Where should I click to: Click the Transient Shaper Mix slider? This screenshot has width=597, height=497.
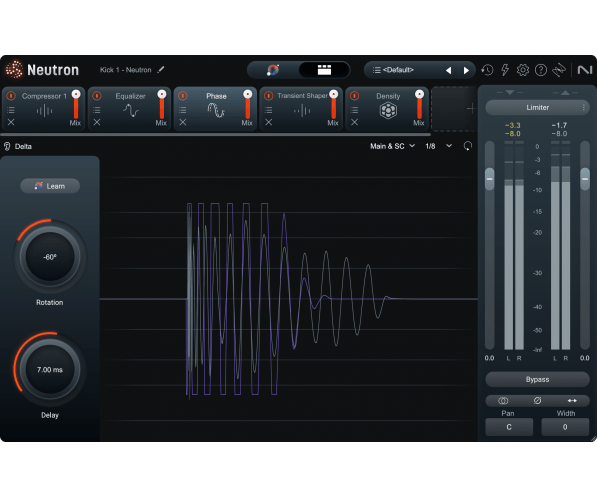coord(334,105)
